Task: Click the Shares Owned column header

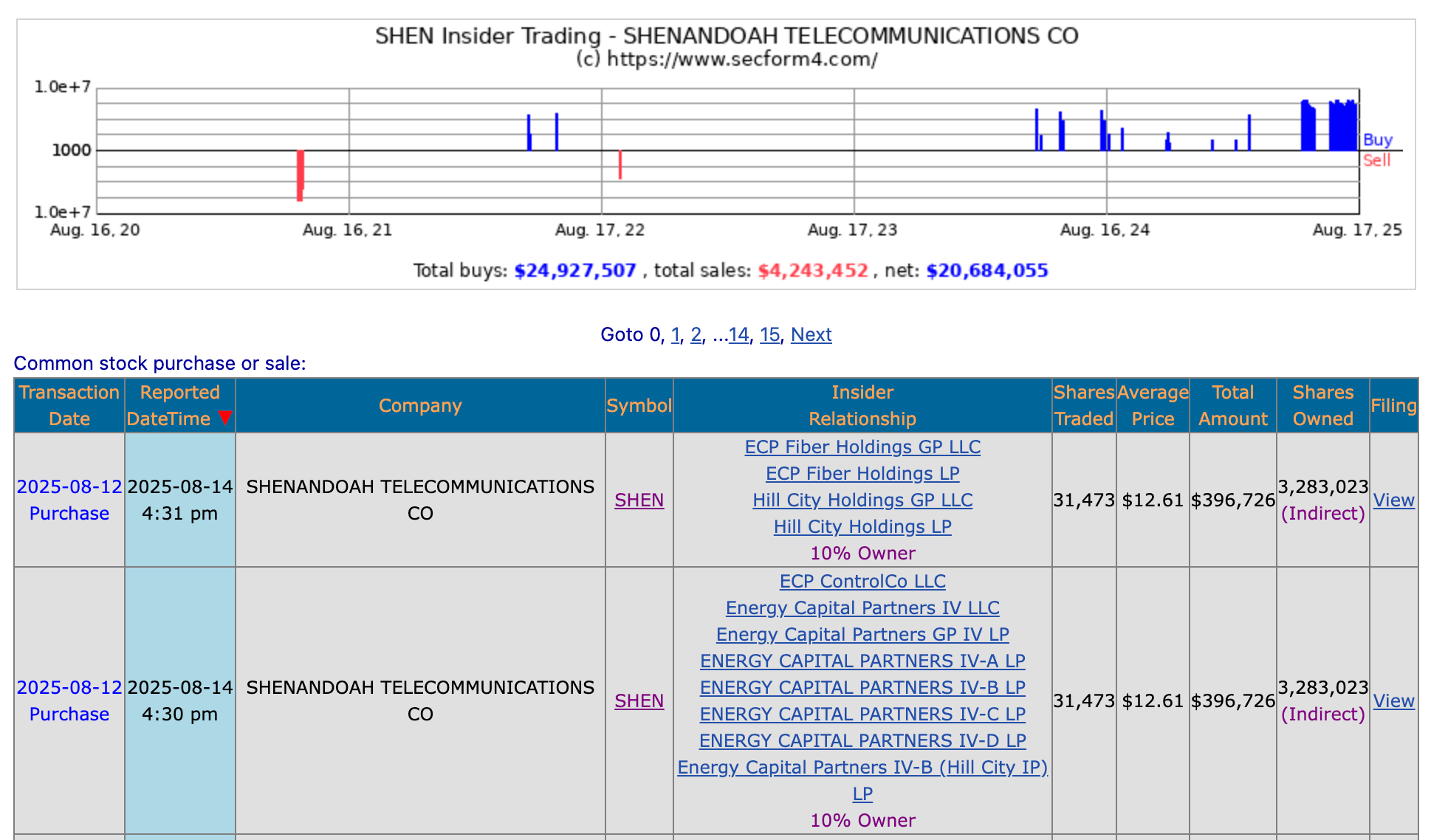Action: 1322,405
